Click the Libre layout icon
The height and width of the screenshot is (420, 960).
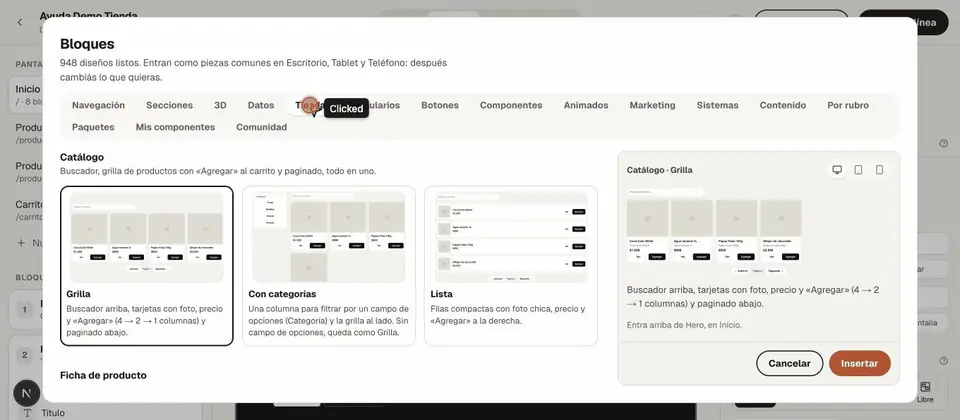(x=925, y=387)
